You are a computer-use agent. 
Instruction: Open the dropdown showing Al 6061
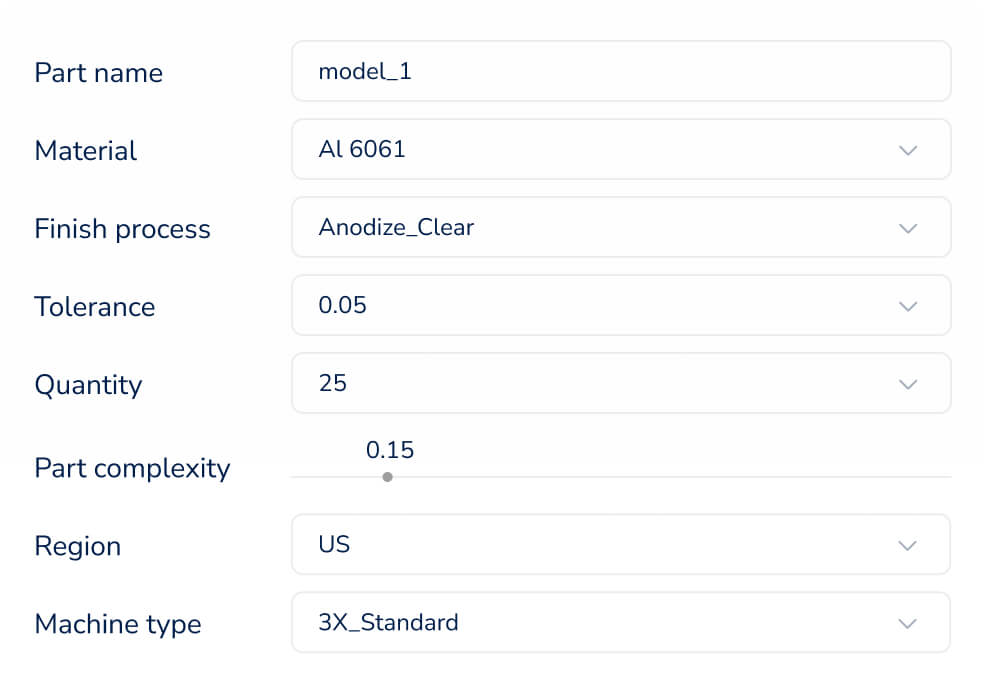[x=600, y=150]
